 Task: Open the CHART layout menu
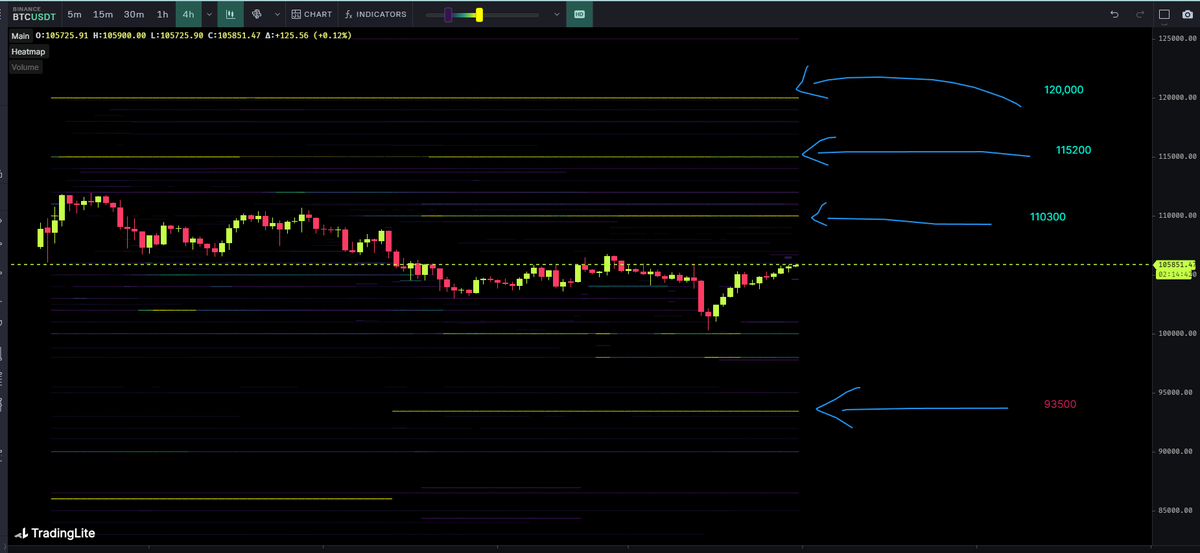[311, 14]
